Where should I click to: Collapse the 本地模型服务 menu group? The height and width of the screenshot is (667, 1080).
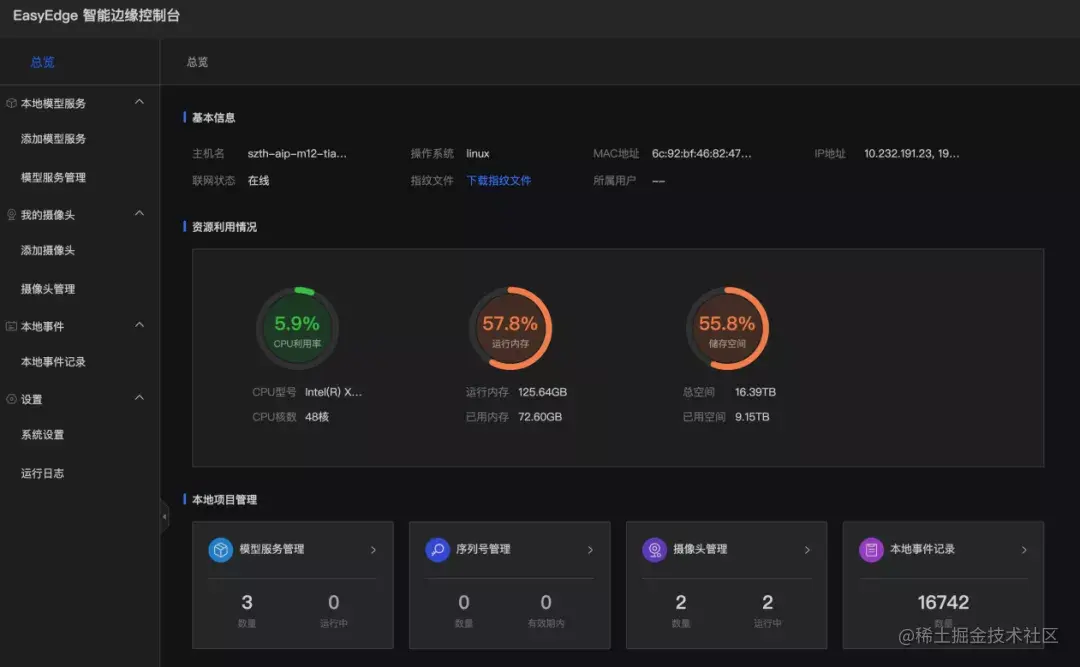139,102
